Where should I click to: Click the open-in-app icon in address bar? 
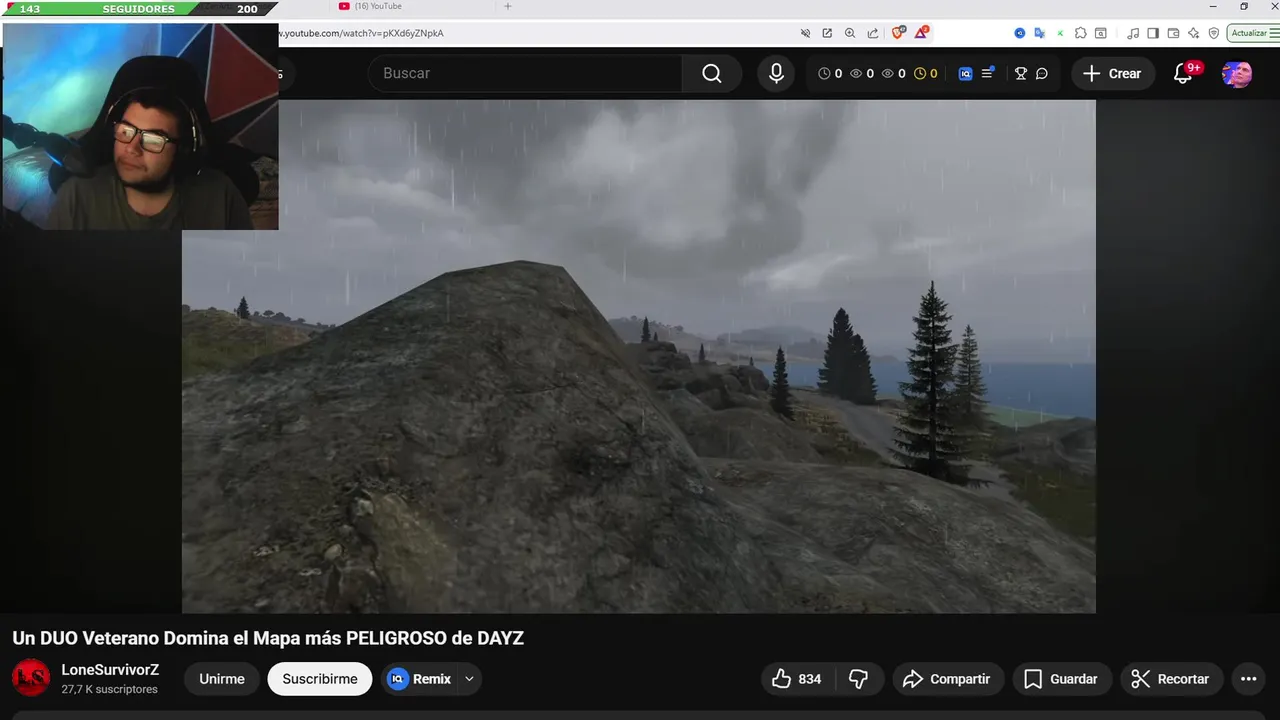tap(827, 33)
